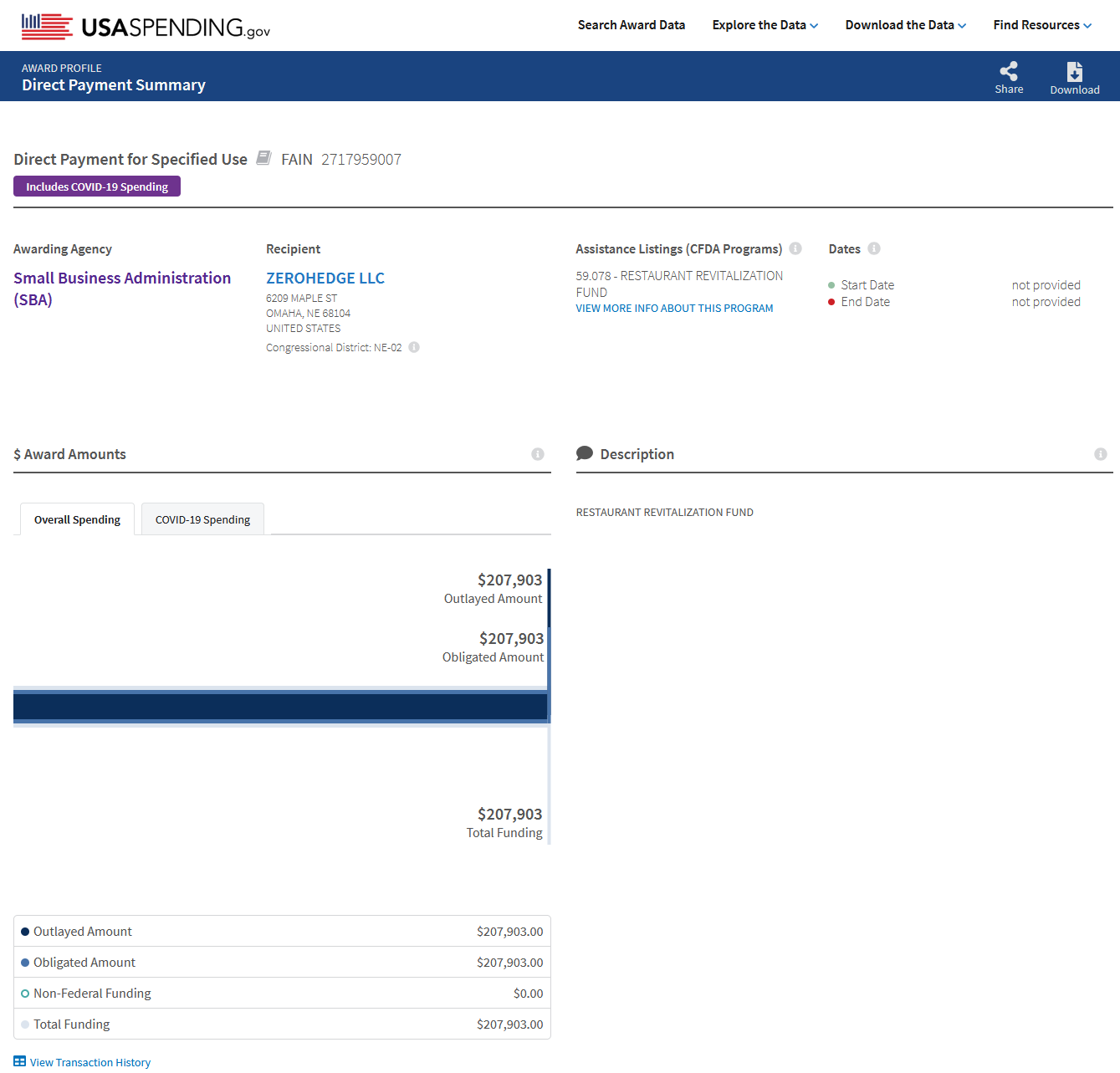Screen dimensions: 1120x1073
Task: Click the Obligated Amount table value
Action: [510, 963]
